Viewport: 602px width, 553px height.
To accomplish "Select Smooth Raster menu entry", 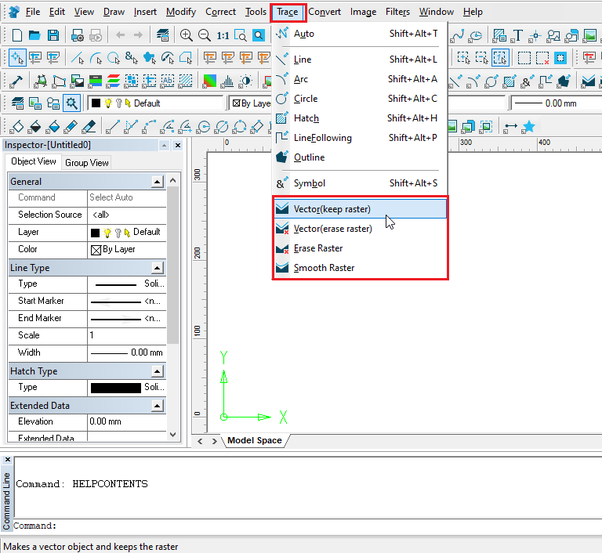I will click(x=361, y=268).
